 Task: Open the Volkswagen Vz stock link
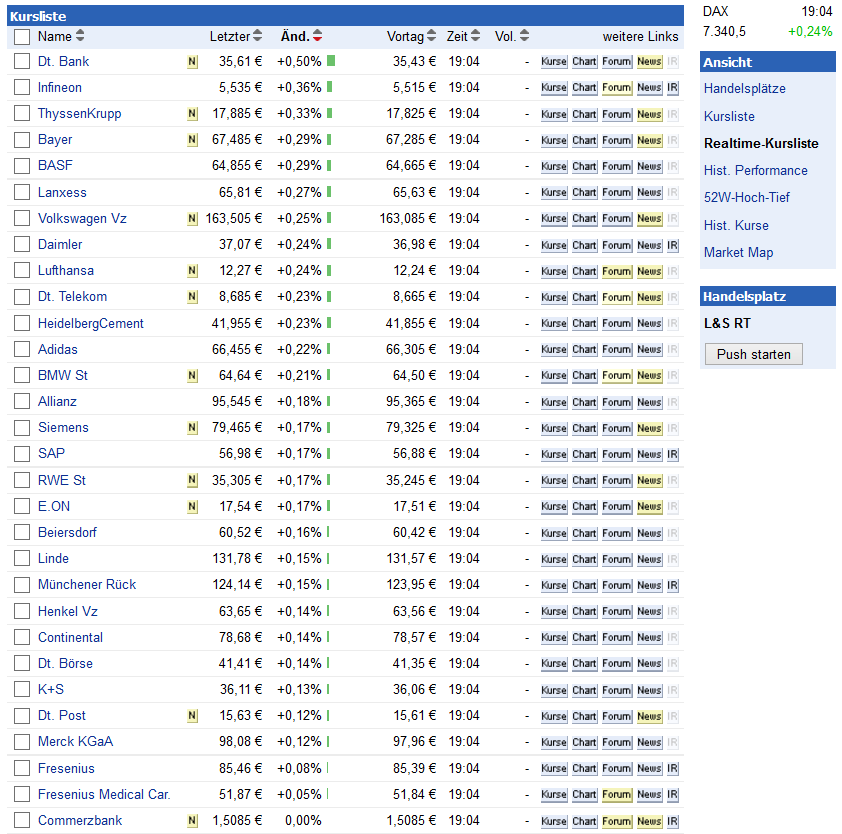[82, 218]
